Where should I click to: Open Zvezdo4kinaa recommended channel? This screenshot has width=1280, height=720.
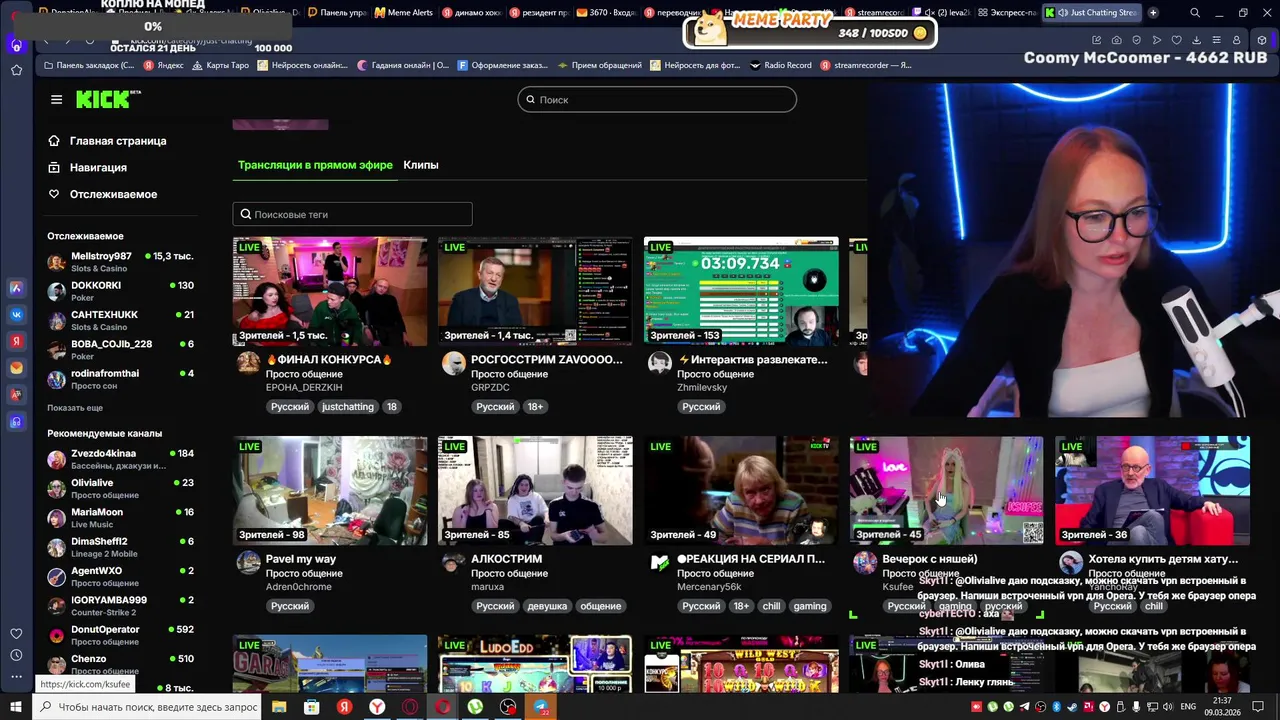[x=120, y=459]
